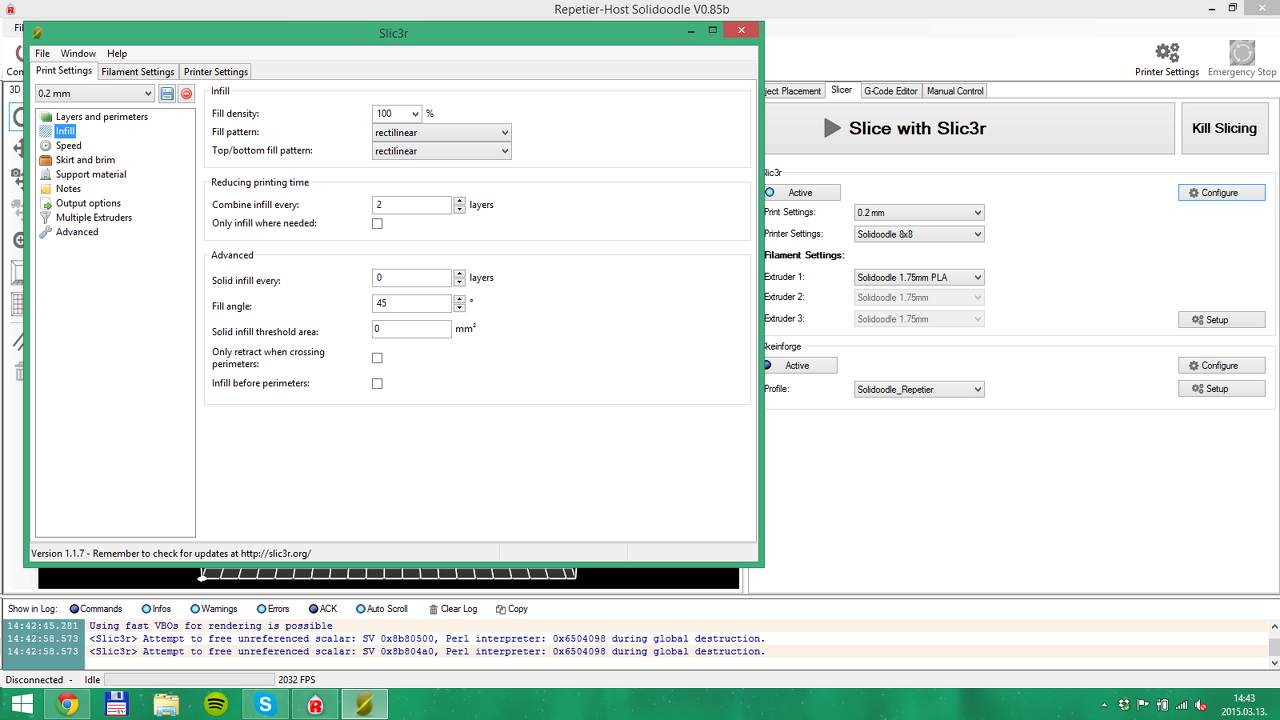Tick the 'Infill before perimeters' checkbox
1280x720 pixels.
click(377, 384)
